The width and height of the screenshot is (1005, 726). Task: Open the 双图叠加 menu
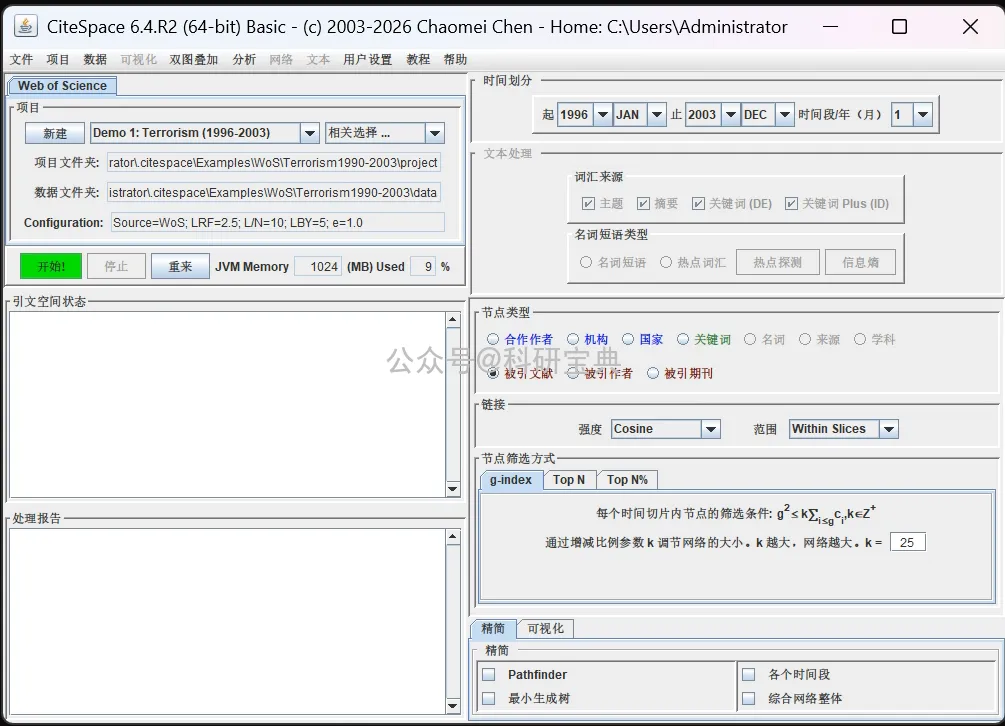click(x=194, y=60)
